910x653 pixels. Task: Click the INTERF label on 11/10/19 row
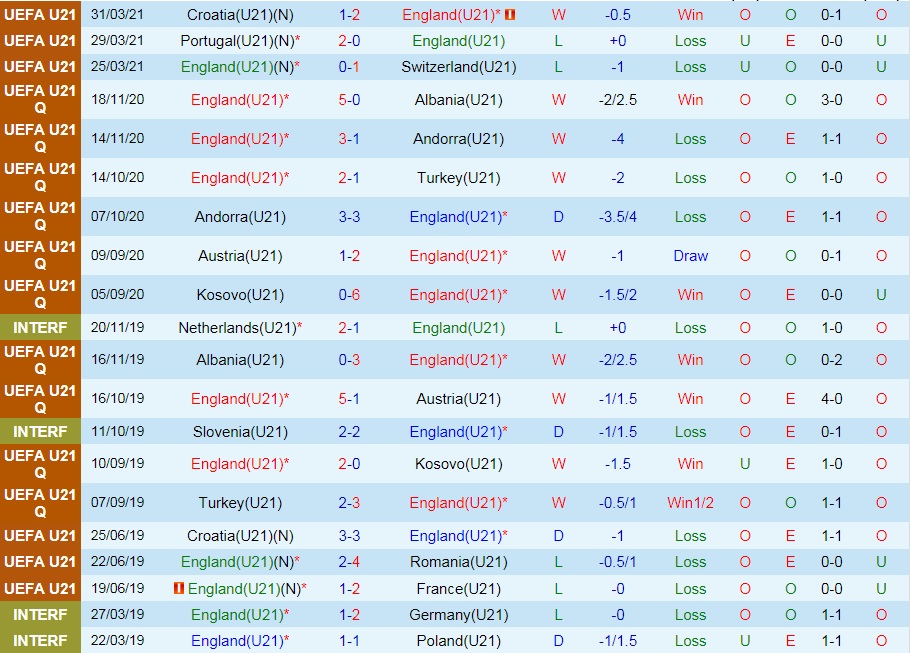click(x=40, y=432)
